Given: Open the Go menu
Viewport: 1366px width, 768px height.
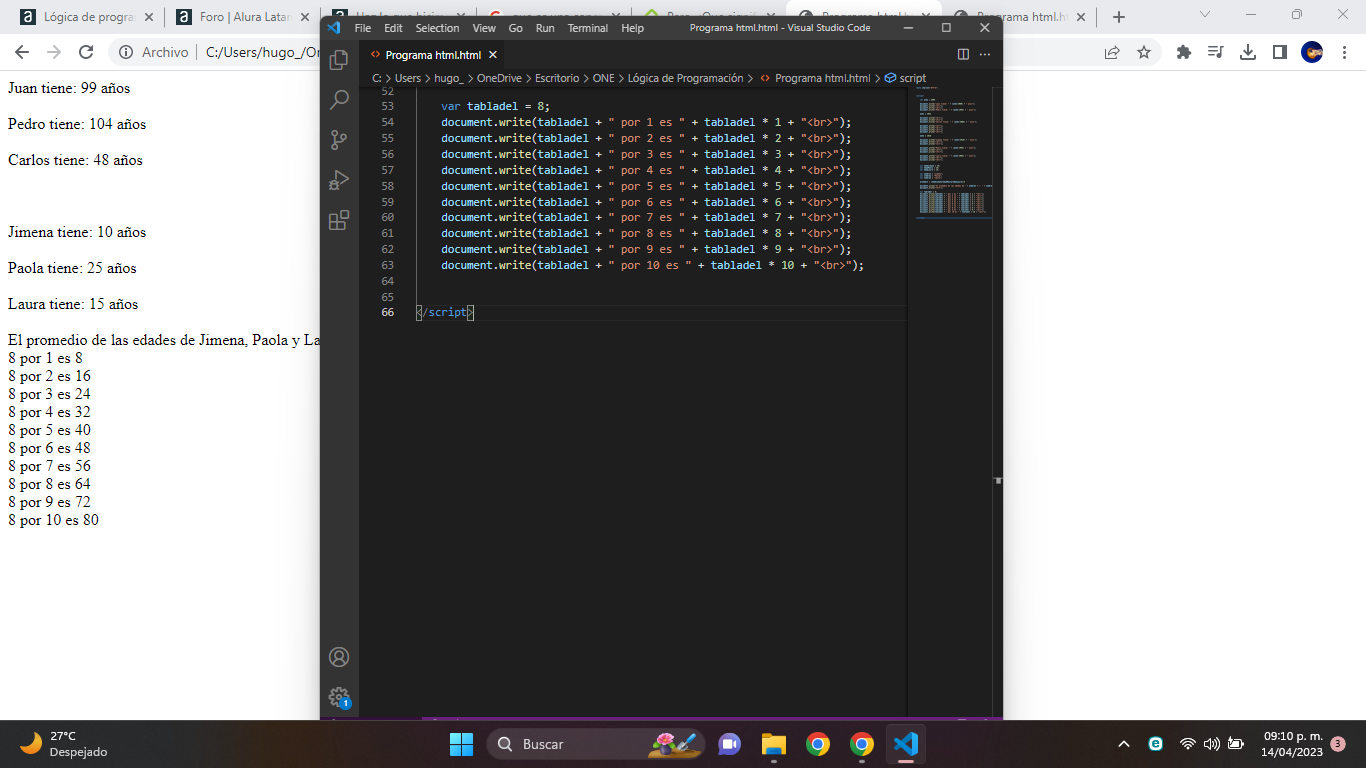Looking at the screenshot, I should coord(516,28).
